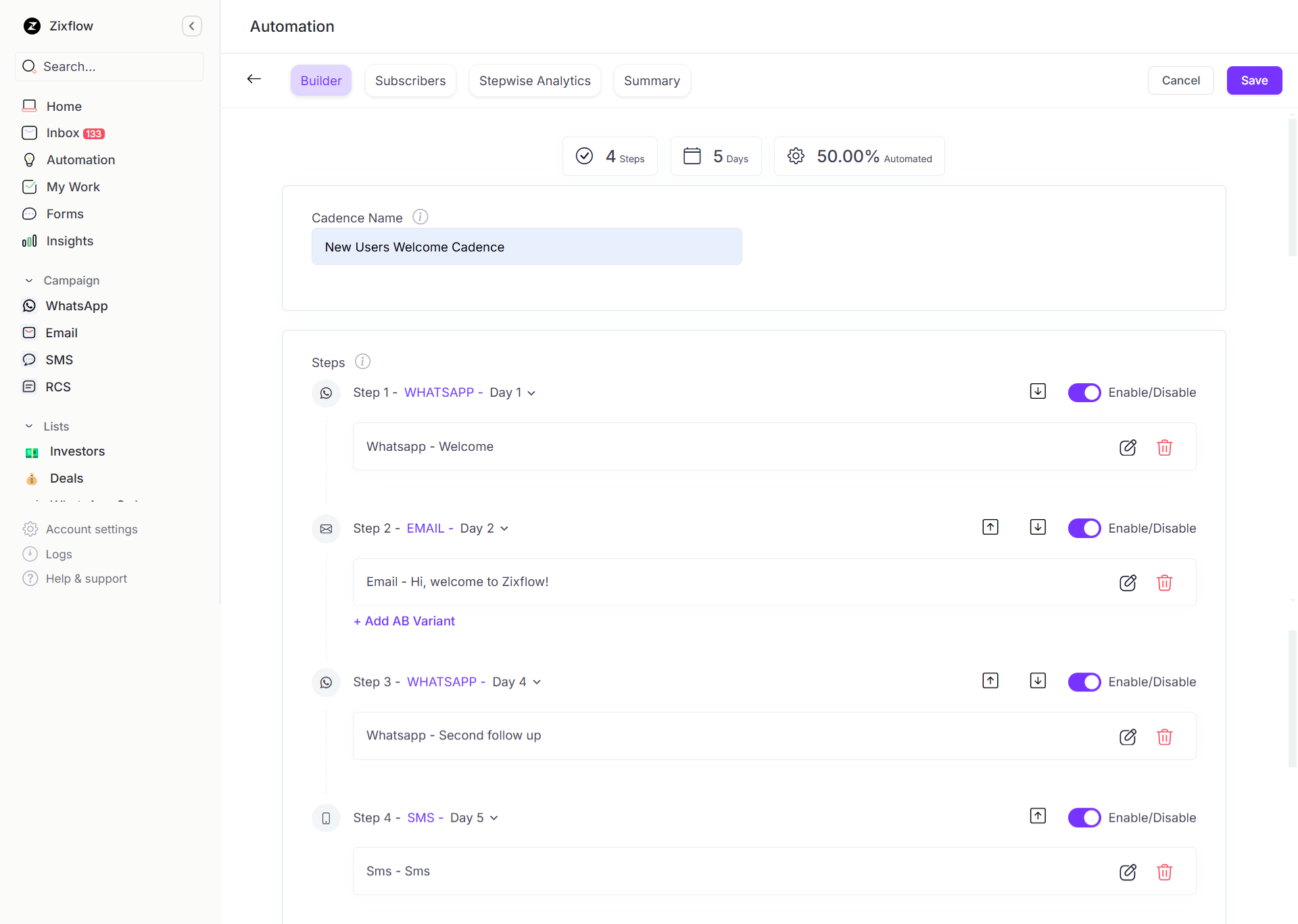The width and height of the screenshot is (1298, 924).
Task: Turn off Step 4 using its toggle
Action: pyautogui.click(x=1084, y=817)
